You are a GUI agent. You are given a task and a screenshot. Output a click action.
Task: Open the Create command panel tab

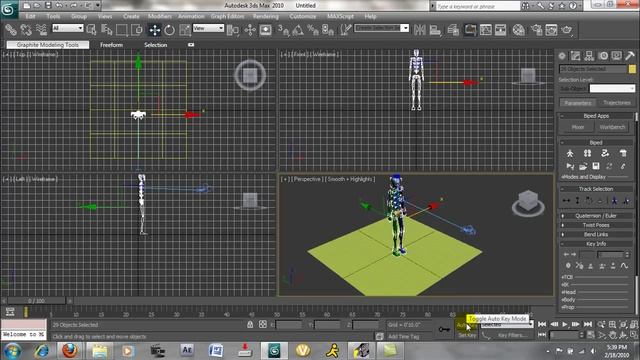562,56
